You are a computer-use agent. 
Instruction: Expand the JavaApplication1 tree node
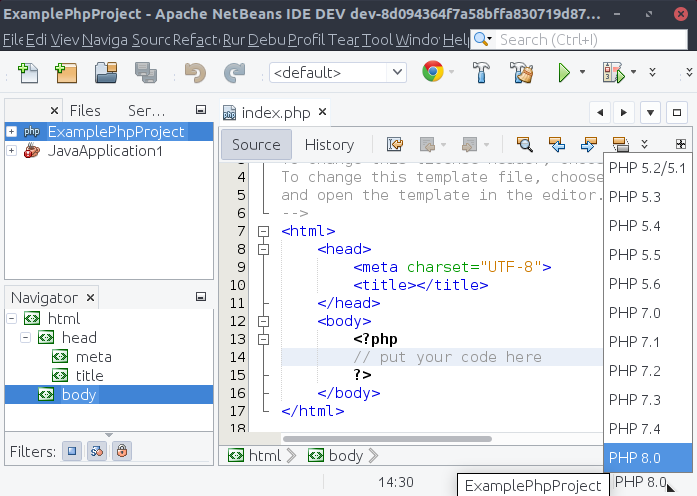[12, 151]
